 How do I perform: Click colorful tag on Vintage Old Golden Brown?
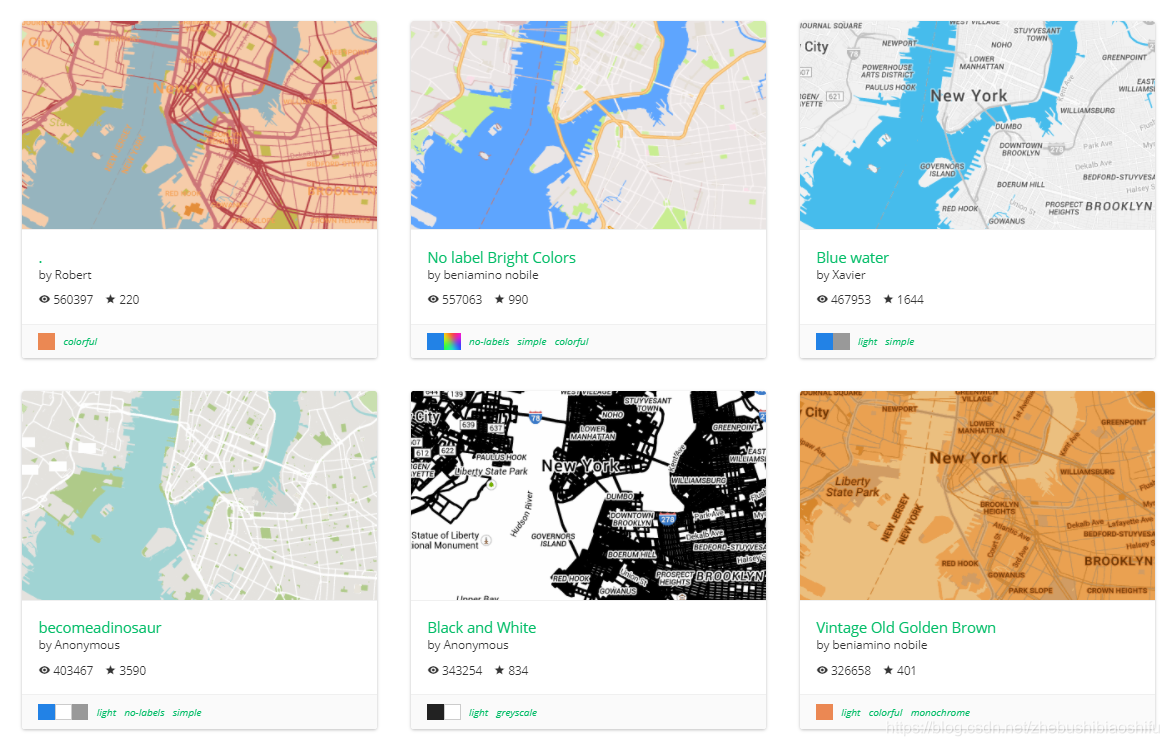click(886, 712)
